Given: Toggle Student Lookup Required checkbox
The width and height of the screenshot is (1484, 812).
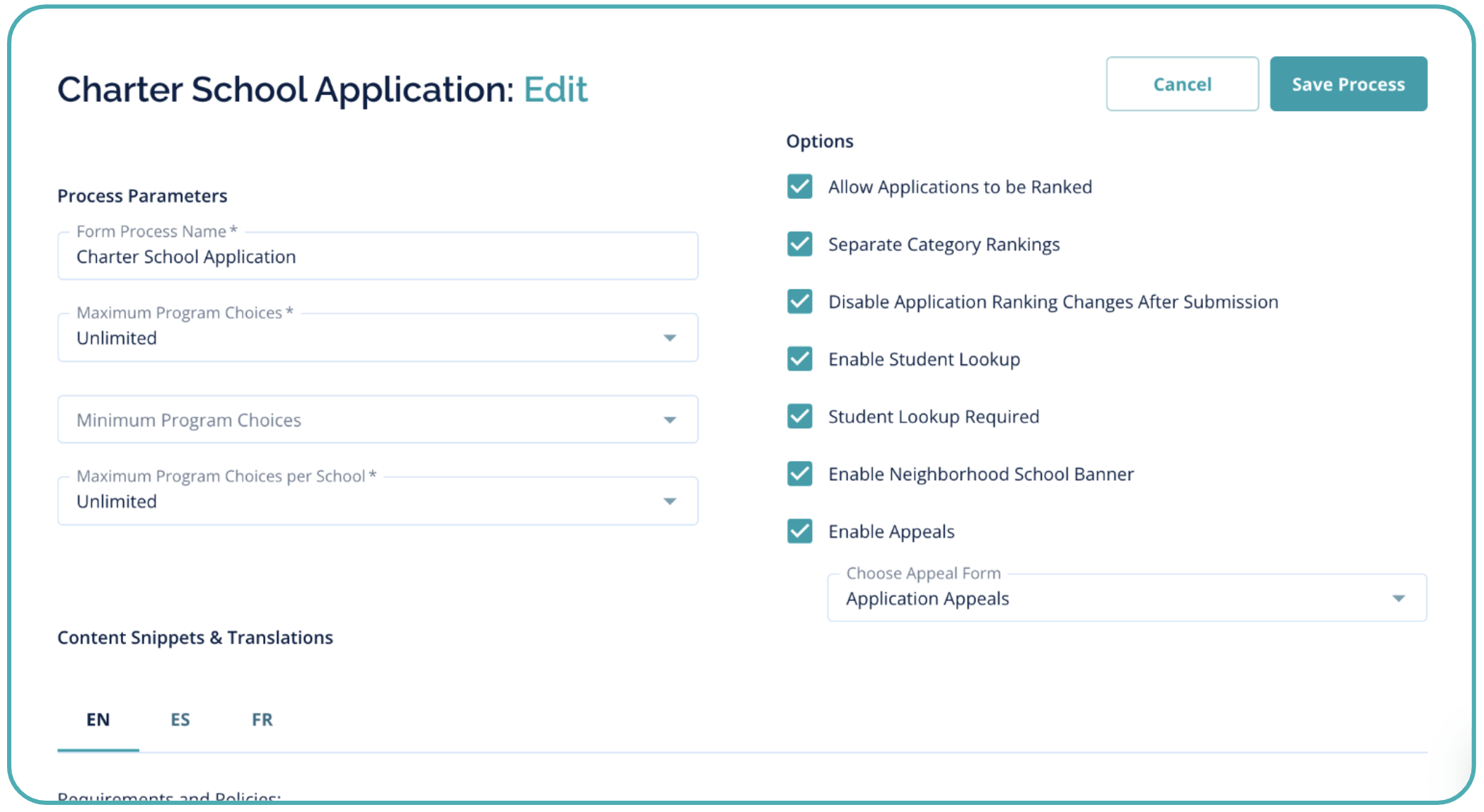Looking at the screenshot, I should pos(799,416).
